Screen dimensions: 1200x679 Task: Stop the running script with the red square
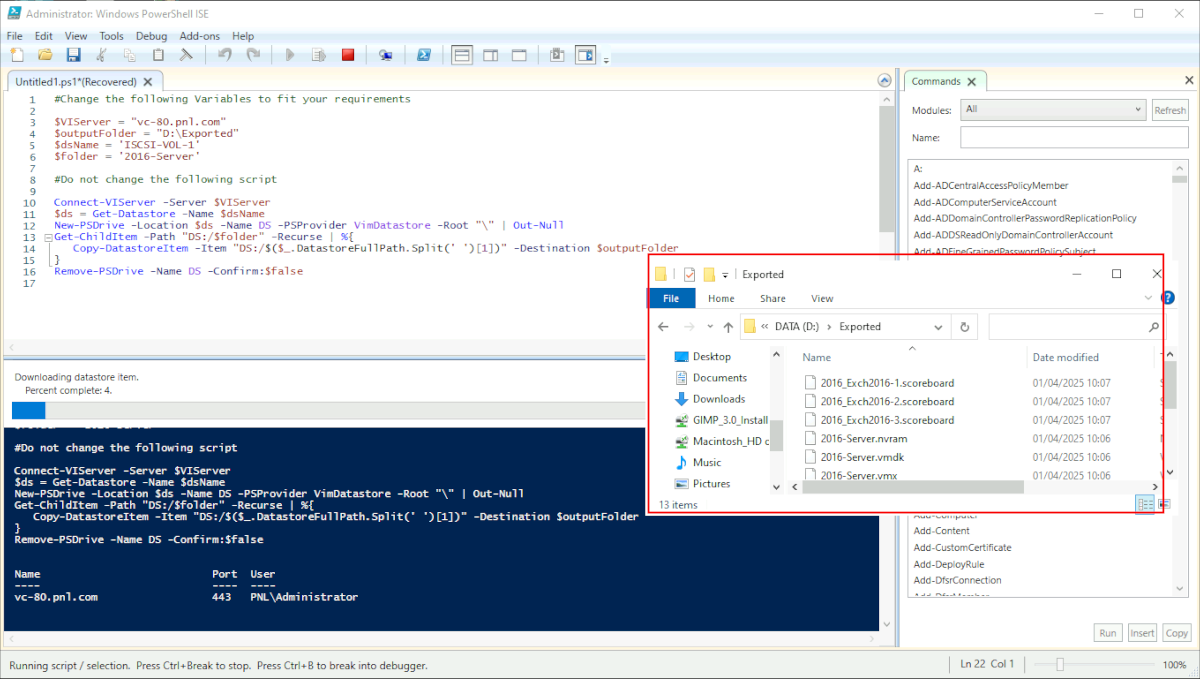(x=348, y=55)
